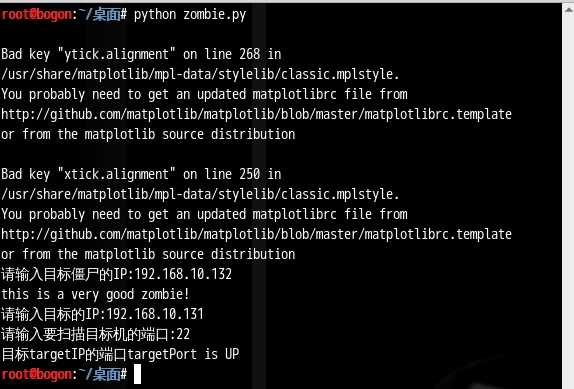The height and width of the screenshot is (389, 574).
Task: Open the github URL under the ytick warning
Action: point(256,115)
